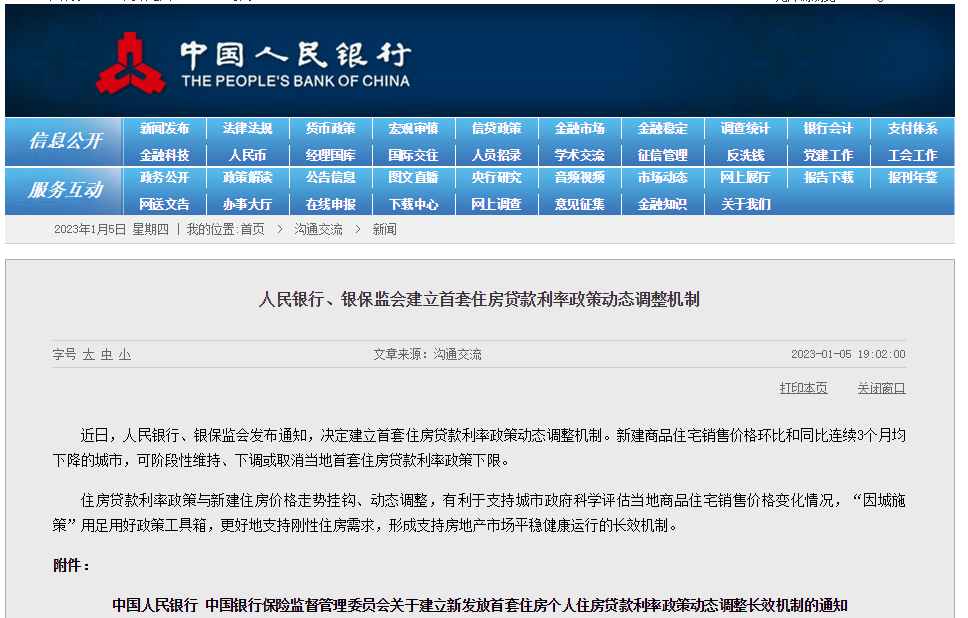Select the 学术交流 menu item
This screenshot has width=968, height=618.
pyautogui.click(x=580, y=155)
